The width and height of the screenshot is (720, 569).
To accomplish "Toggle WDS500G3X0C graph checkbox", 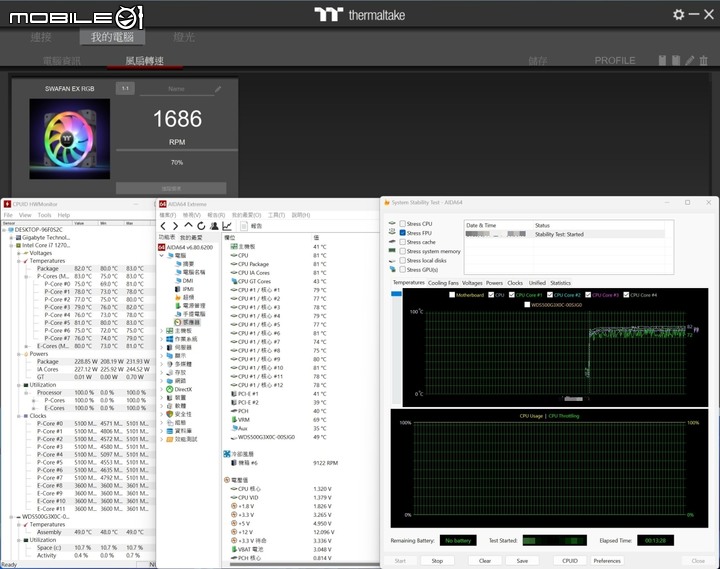I will click(527, 304).
